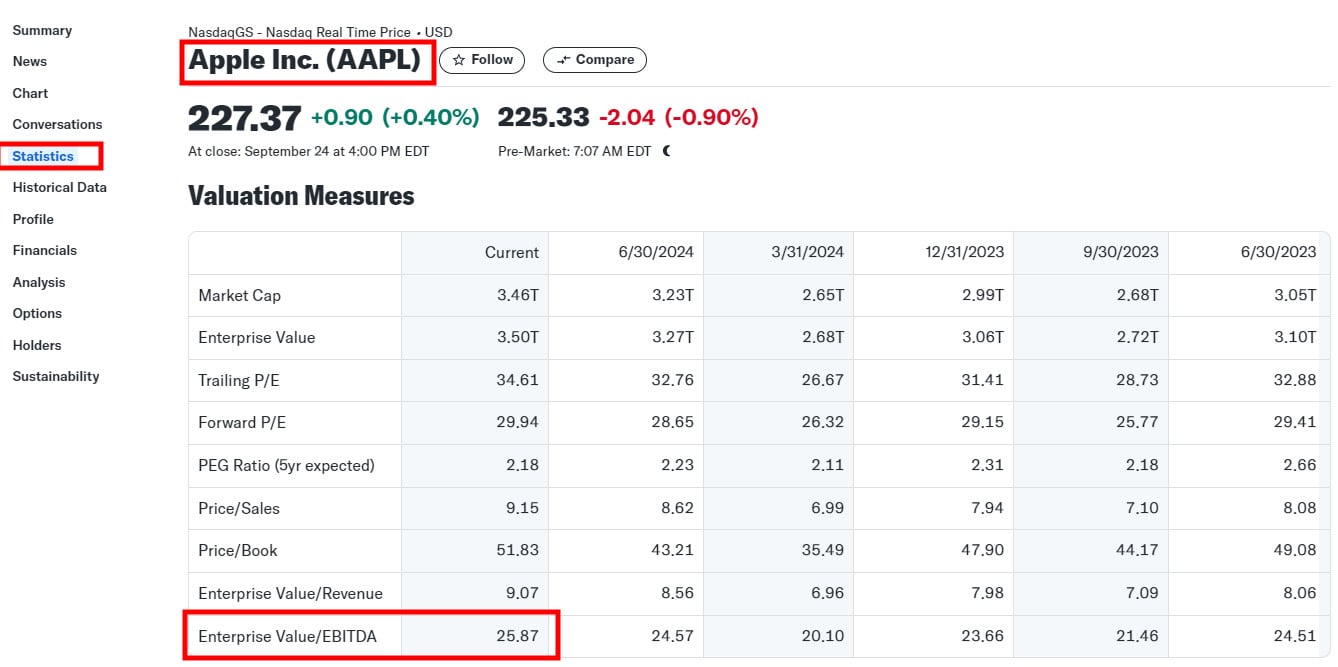Click the Compare button with arrows icon
1338x667 pixels.
coord(595,60)
